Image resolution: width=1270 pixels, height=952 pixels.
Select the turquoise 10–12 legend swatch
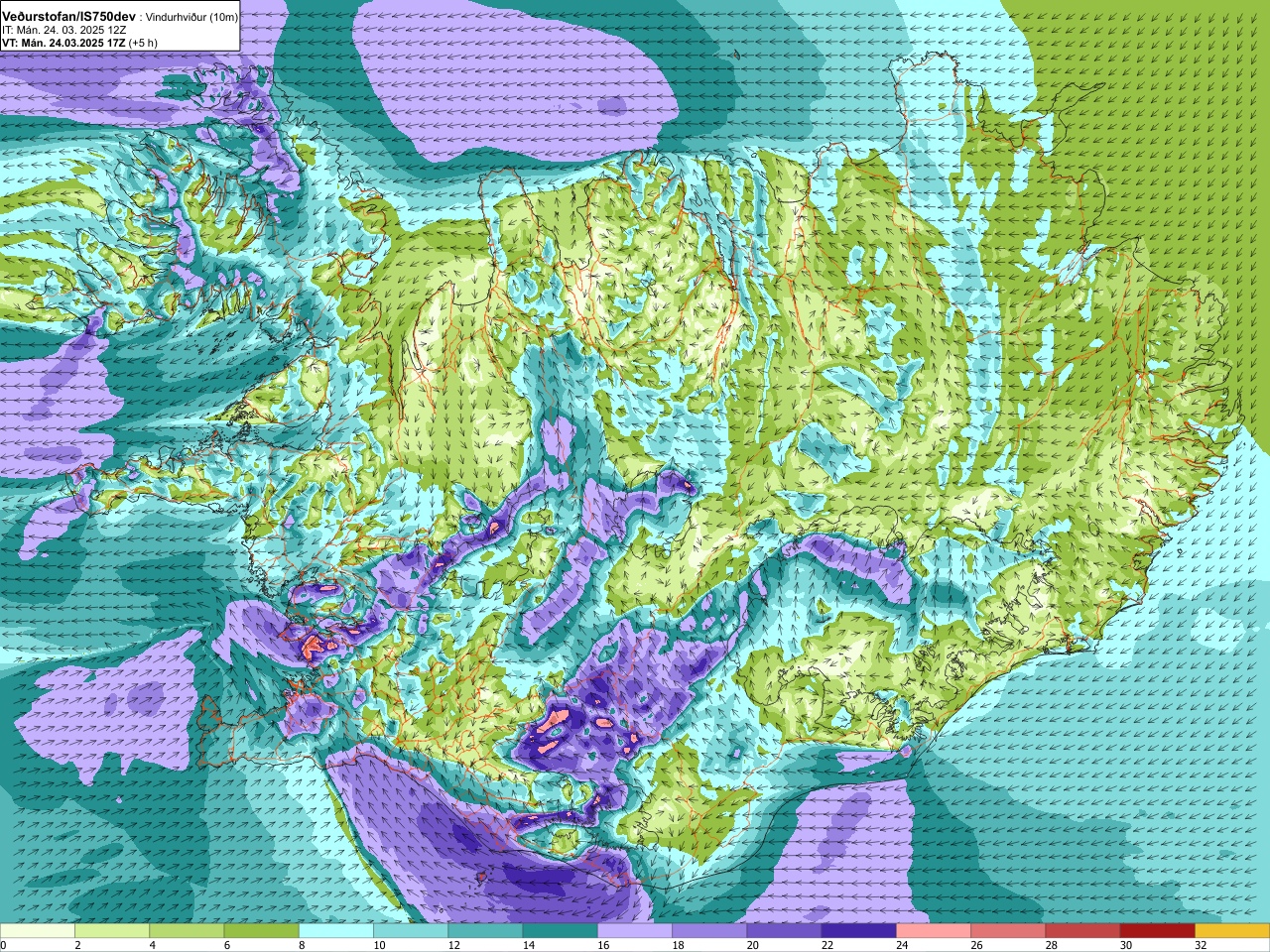tap(411, 931)
